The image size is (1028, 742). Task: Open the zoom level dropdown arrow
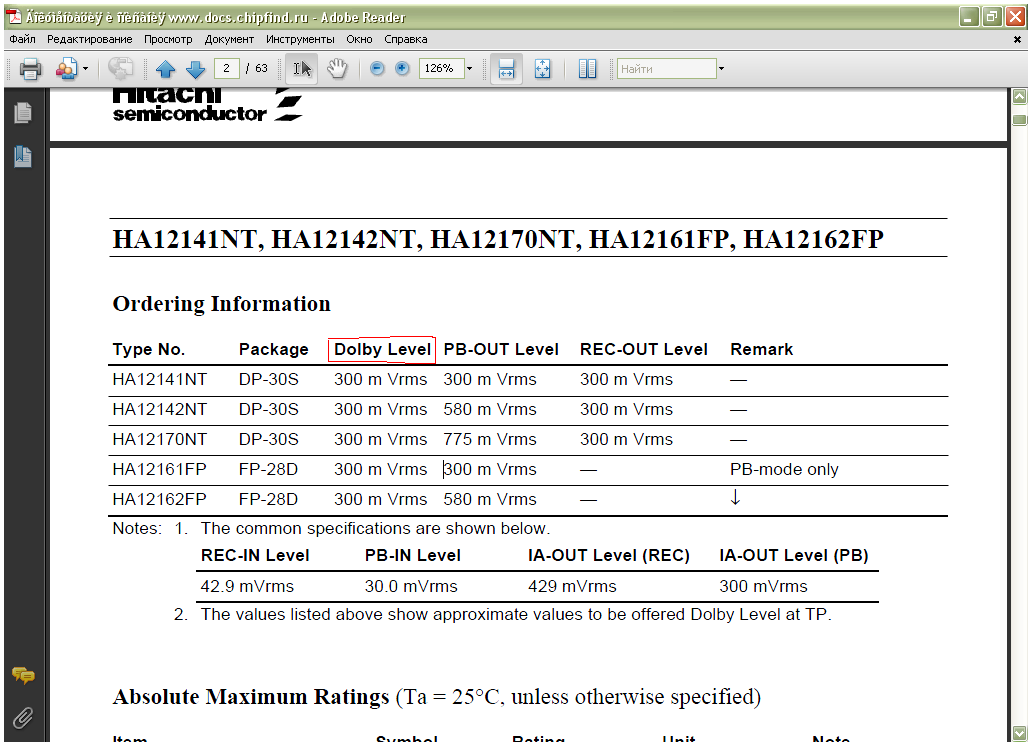469,68
